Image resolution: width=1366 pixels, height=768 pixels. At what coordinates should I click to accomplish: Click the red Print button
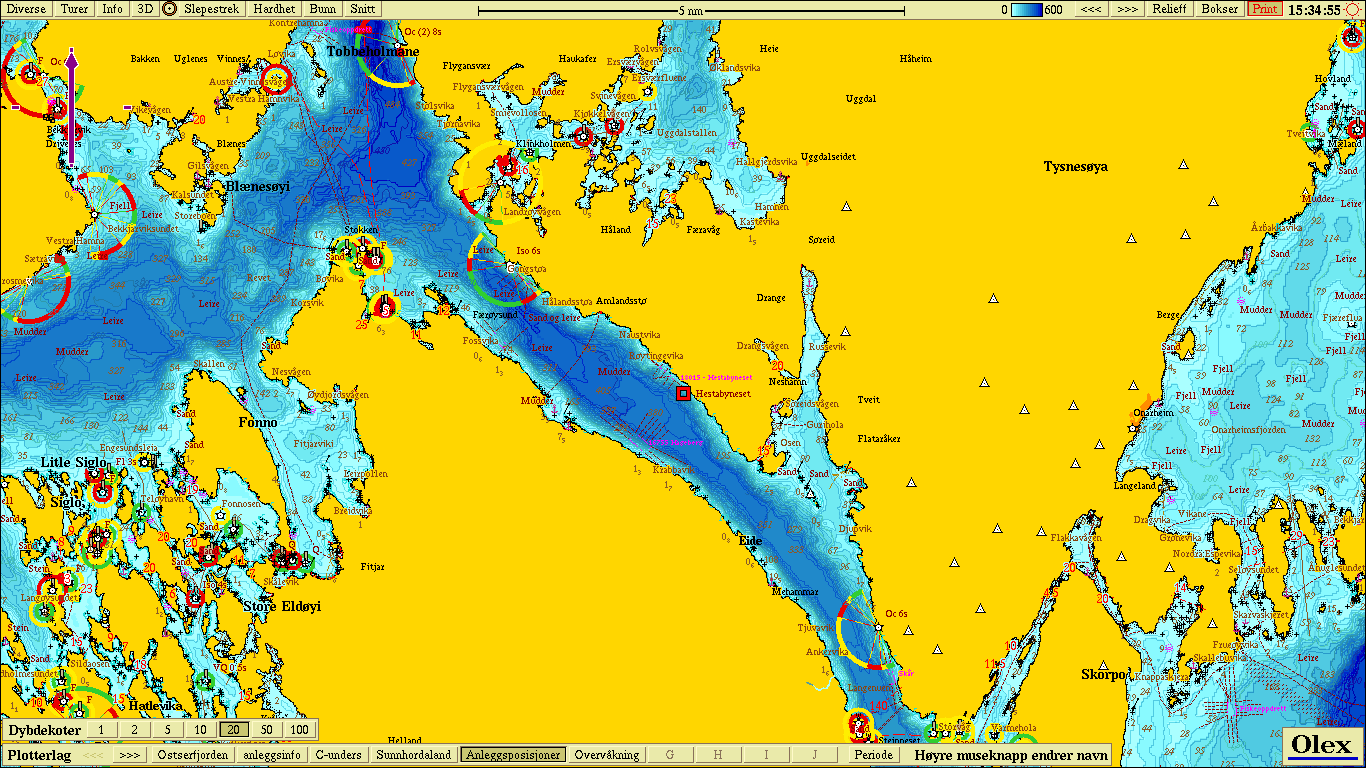coord(1264,9)
